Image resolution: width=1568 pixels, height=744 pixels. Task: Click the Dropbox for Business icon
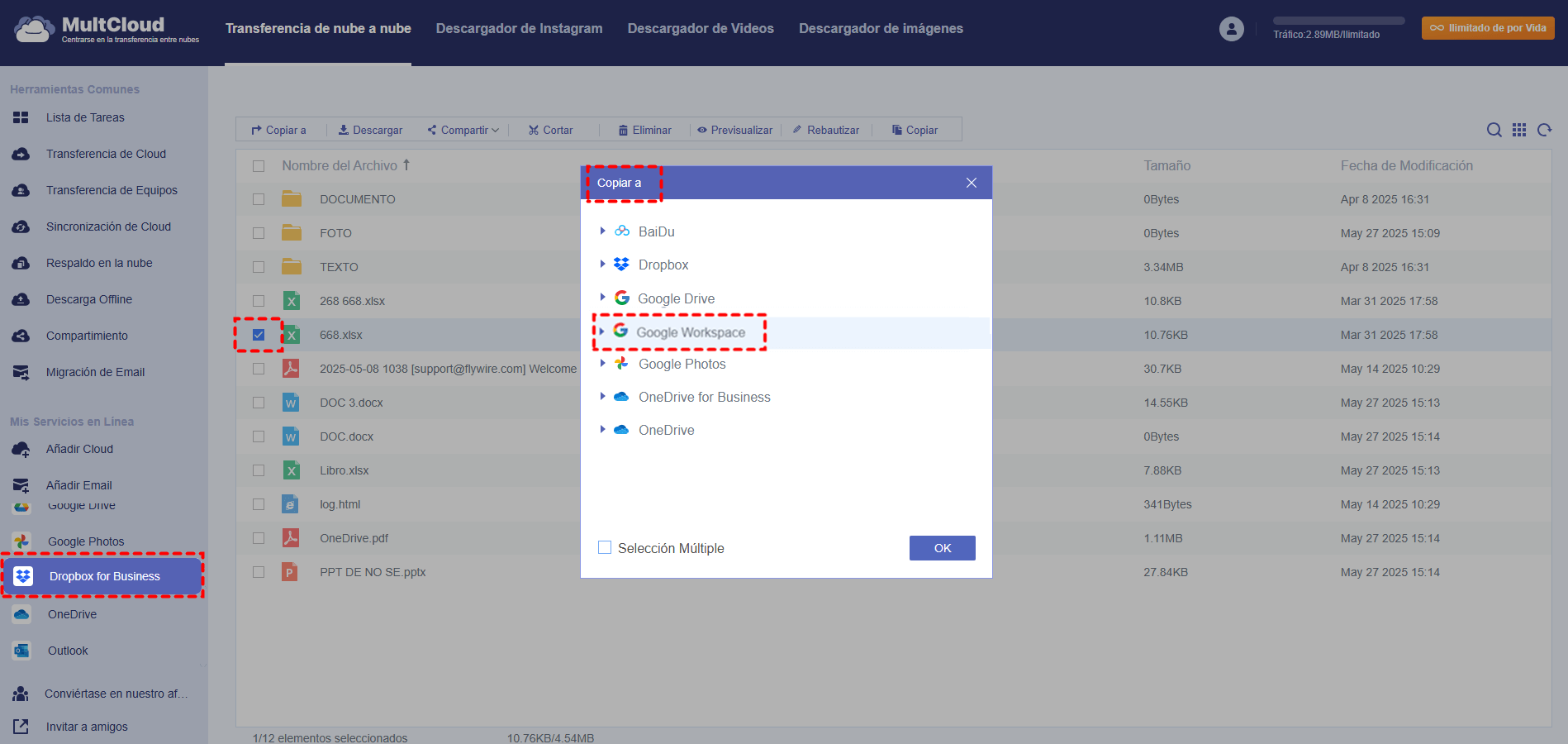(x=23, y=576)
